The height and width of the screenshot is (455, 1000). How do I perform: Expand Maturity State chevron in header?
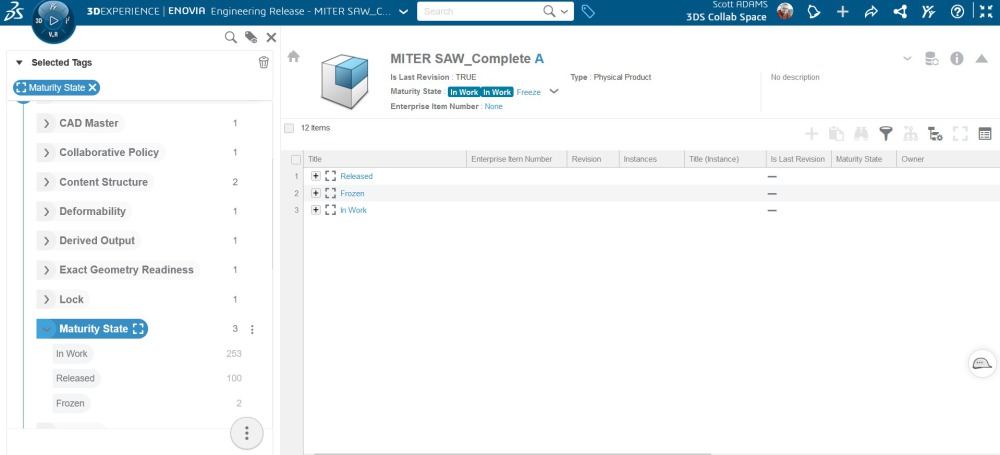[554, 91]
